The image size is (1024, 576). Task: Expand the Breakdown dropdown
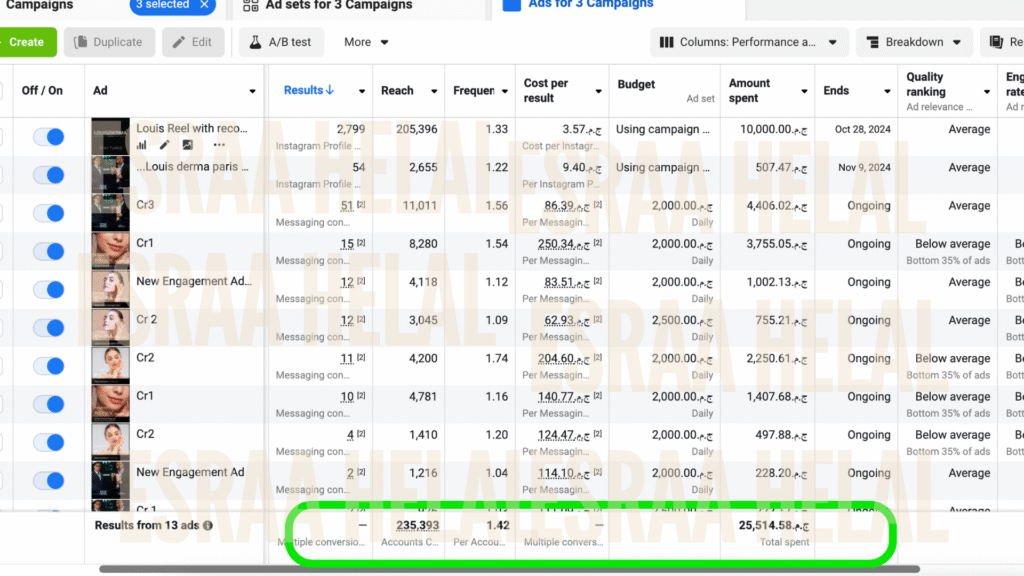click(914, 42)
